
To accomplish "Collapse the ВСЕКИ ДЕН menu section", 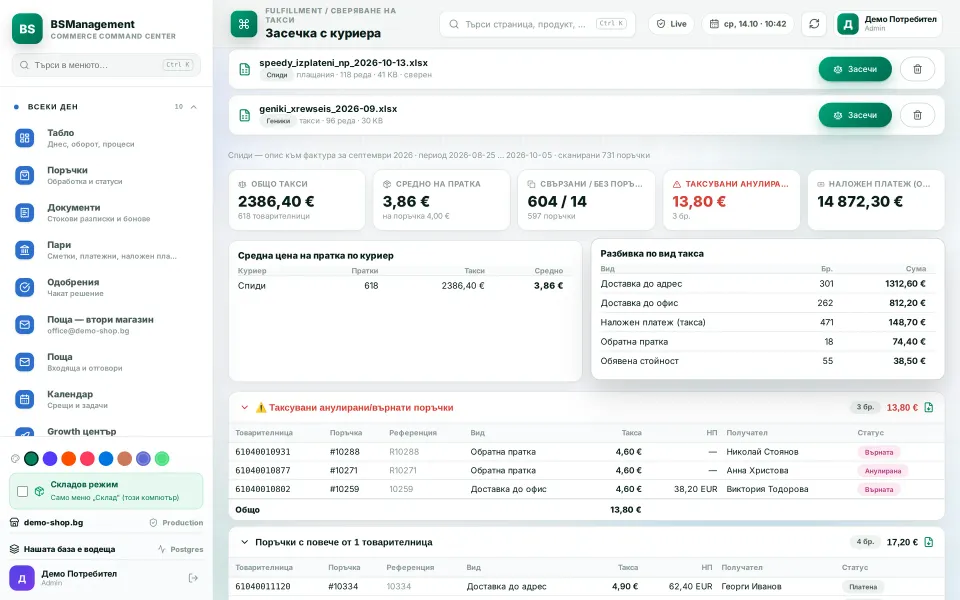I will (193, 107).
